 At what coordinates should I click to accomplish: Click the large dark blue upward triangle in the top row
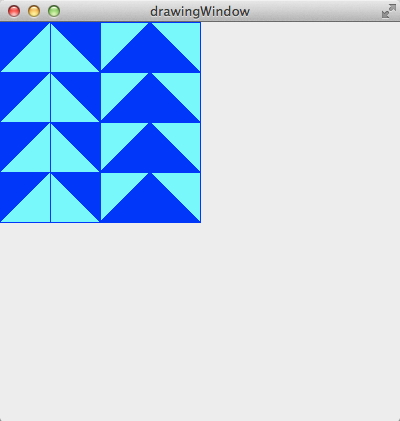(150, 55)
